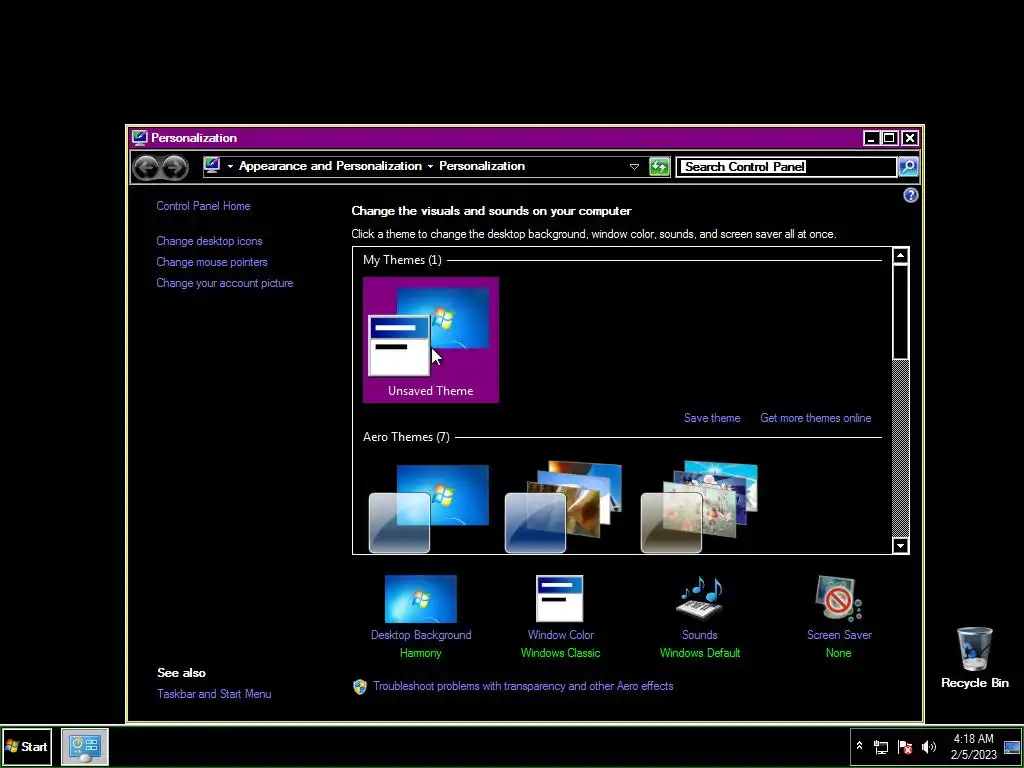The width and height of the screenshot is (1024, 768).
Task: Click the show desktop icon in tray
Action: pyautogui.click(x=1012, y=746)
